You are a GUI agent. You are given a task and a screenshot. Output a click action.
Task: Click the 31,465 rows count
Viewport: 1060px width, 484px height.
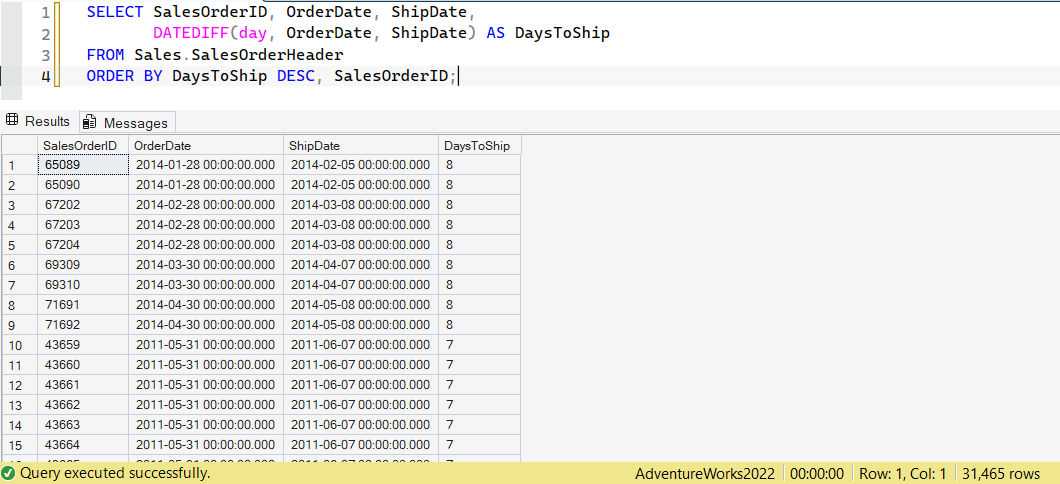[1001, 473]
